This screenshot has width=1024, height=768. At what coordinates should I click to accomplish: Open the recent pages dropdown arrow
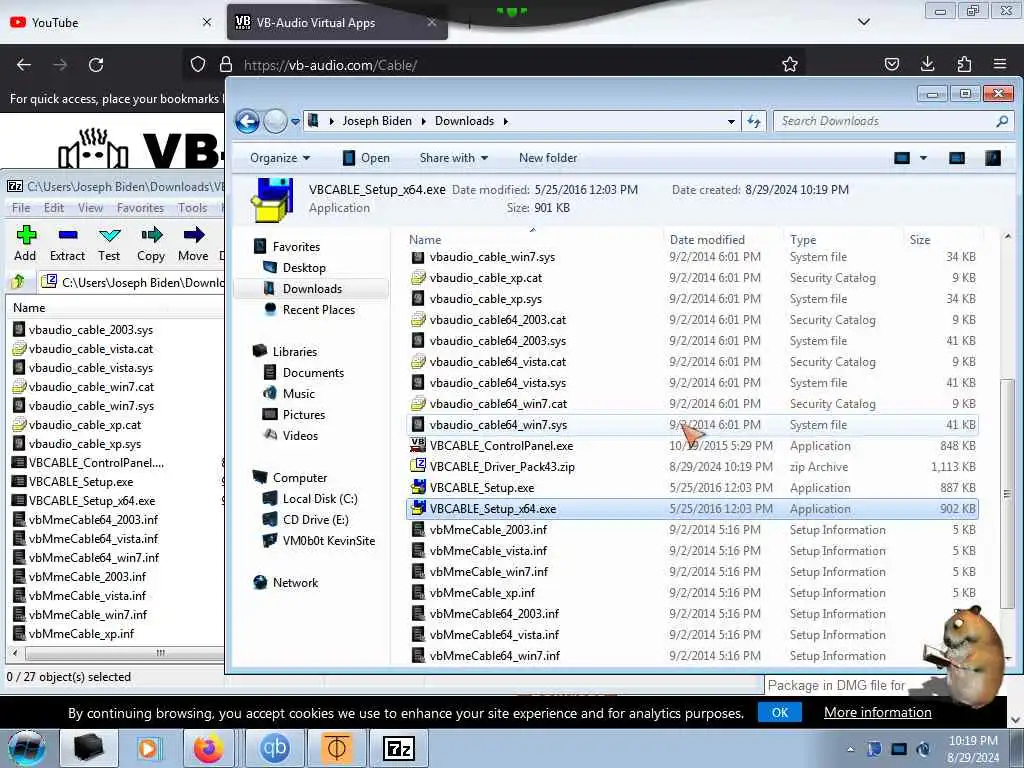point(295,121)
